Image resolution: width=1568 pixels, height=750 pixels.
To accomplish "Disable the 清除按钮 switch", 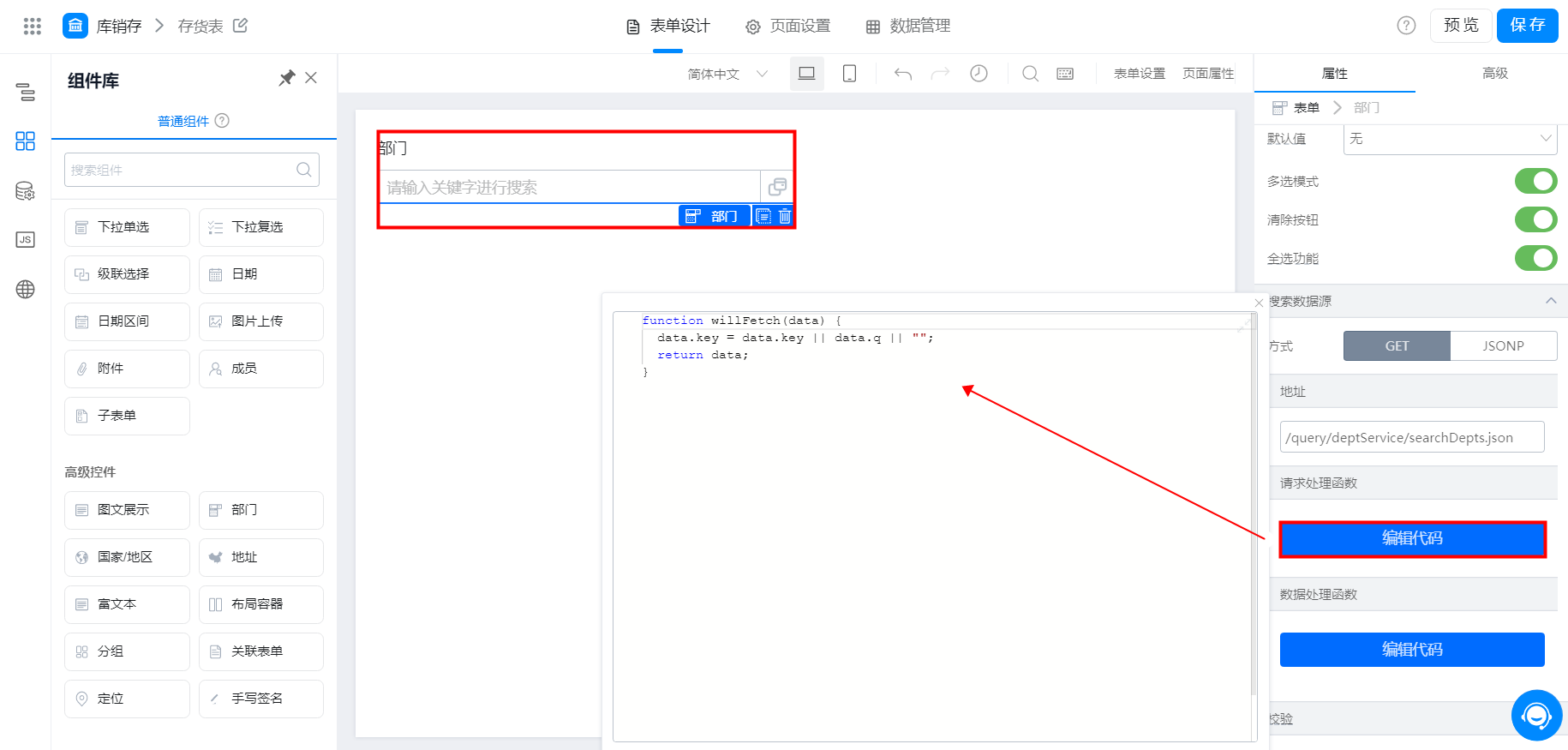I will pyautogui.click(x=1535, y=220).
